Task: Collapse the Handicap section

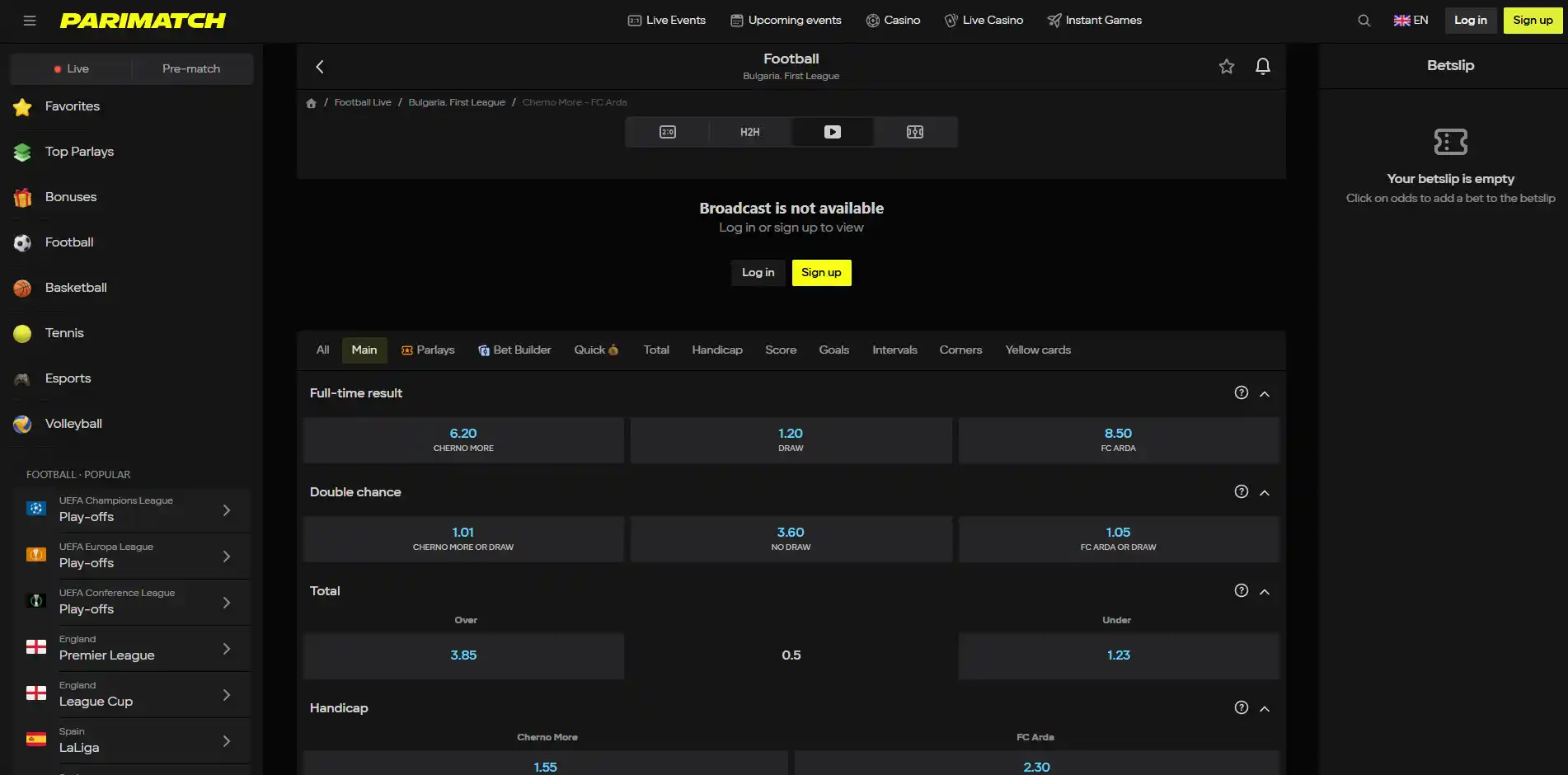Action: tap(1265, 709)
